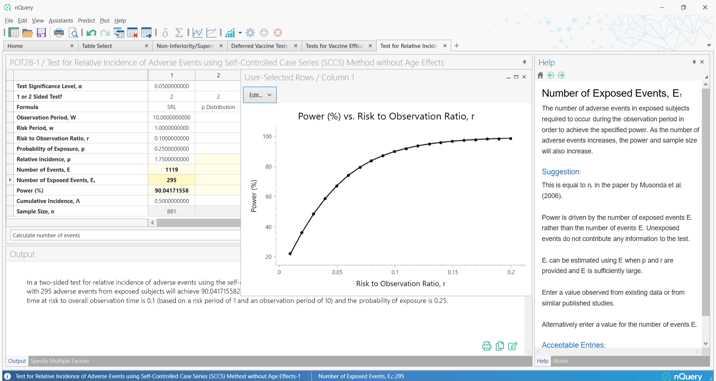This screenshot has height=381, width=716.
Task: Select the Output bottom tab
Action: point(17,361)
